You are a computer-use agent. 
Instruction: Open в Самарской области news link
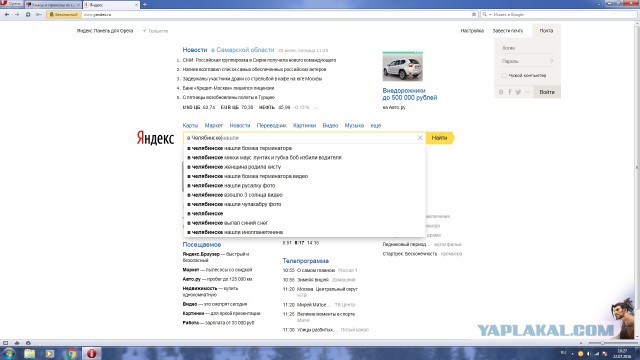[x=242, y=50]
